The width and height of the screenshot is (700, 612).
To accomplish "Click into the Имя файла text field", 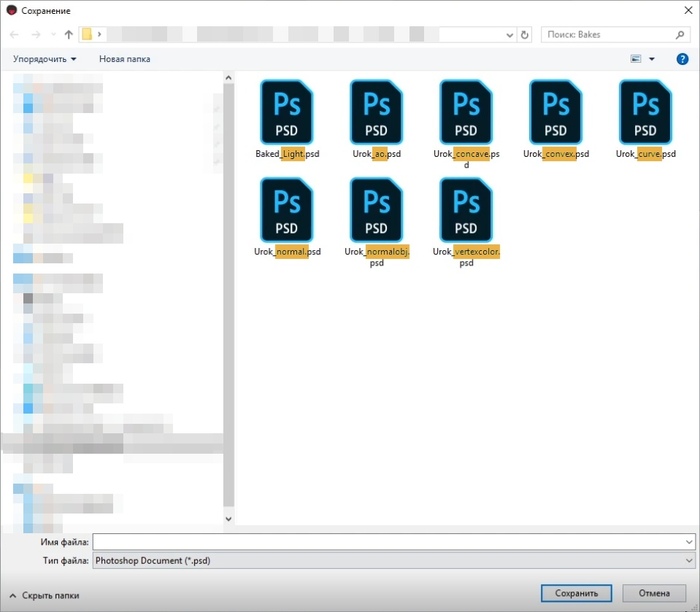I will tap(388, 542).
